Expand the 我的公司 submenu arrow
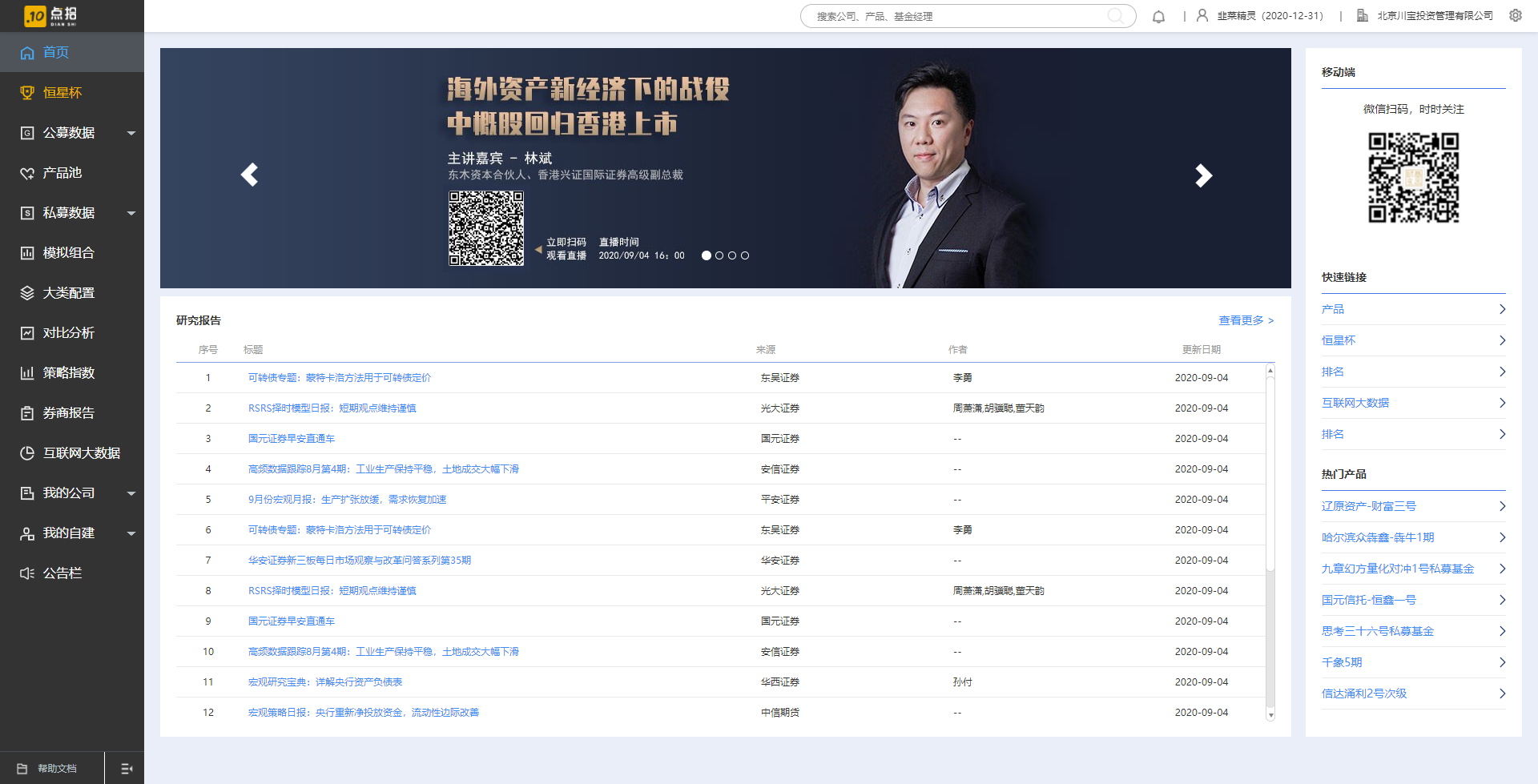This screenshot has height=784, width=1538. [131, 493]
